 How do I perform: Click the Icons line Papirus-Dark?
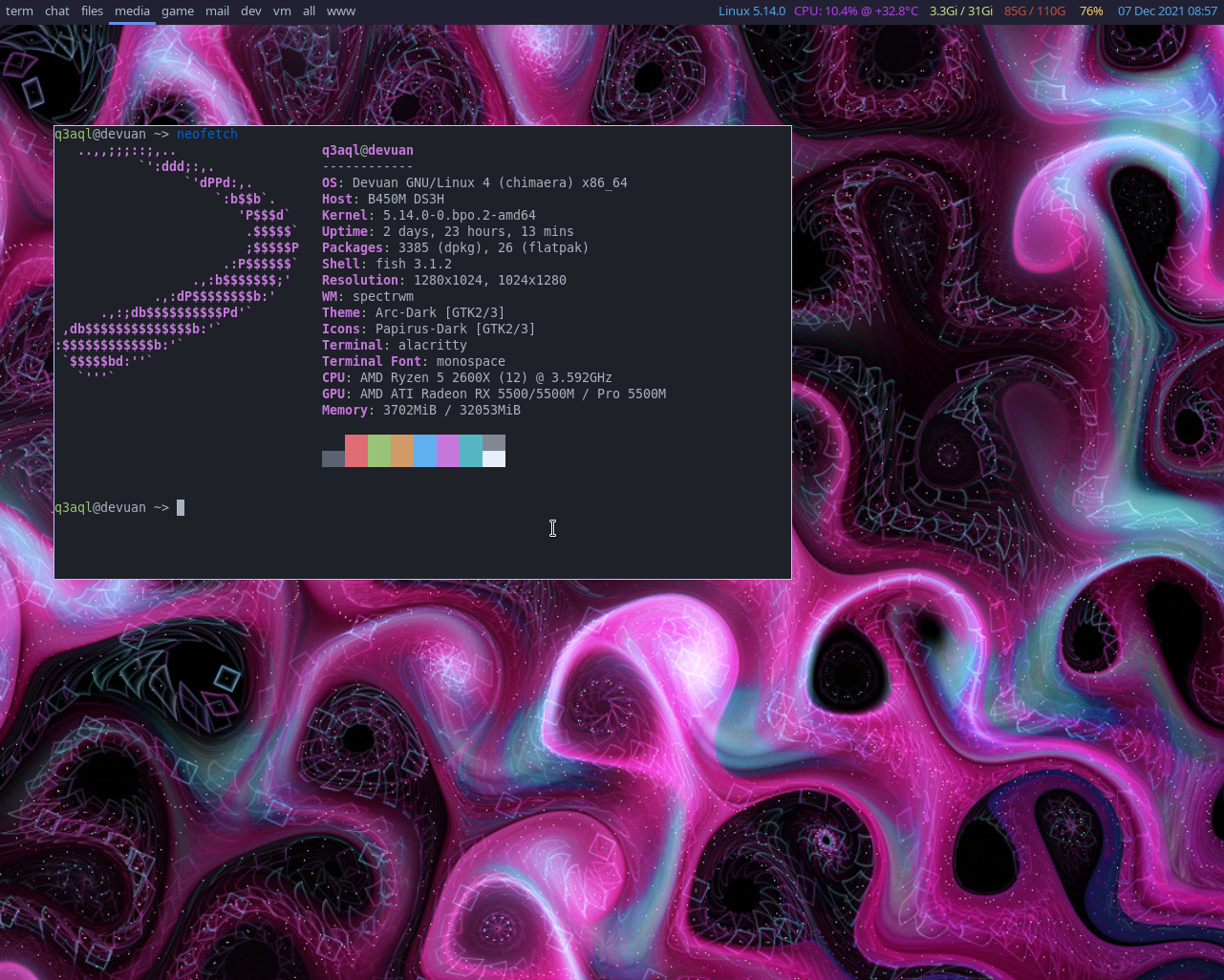(429, 329)
